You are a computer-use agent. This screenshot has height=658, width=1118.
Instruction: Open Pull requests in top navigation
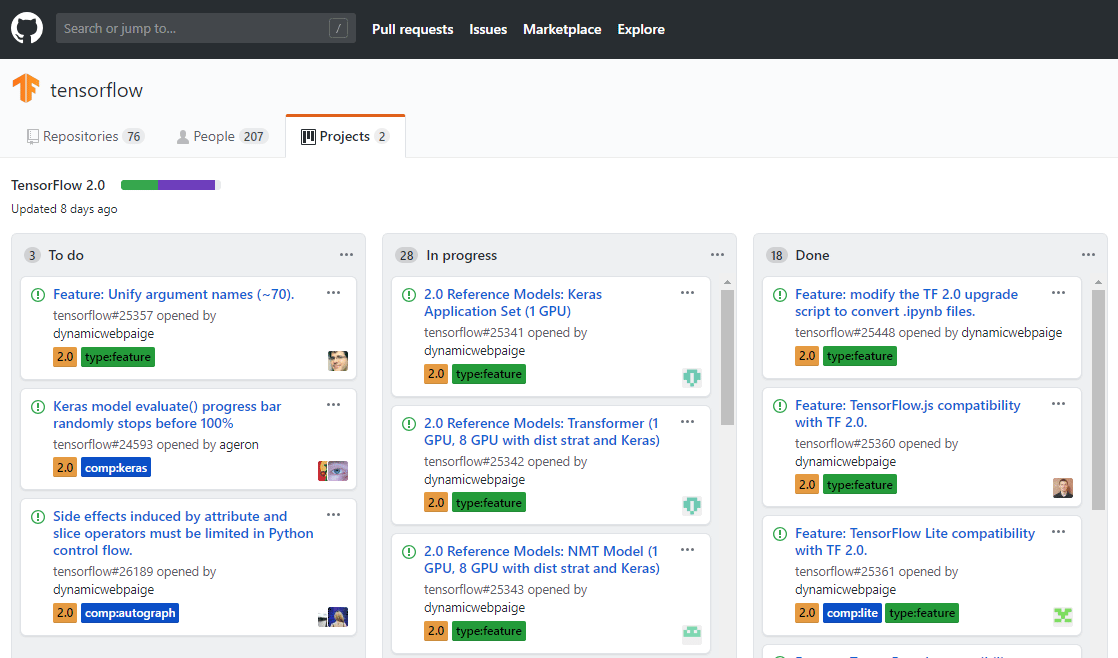(412, 29)
